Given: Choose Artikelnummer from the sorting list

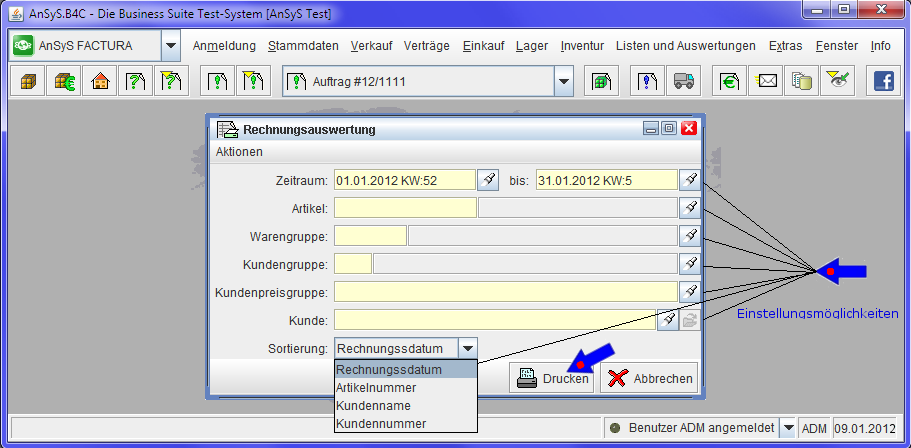Looking at the screenshot, I should [377, 387].
